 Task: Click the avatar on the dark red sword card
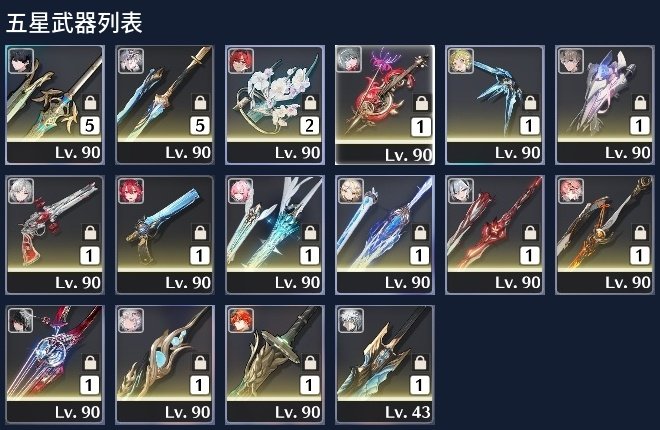pos(461,191)
